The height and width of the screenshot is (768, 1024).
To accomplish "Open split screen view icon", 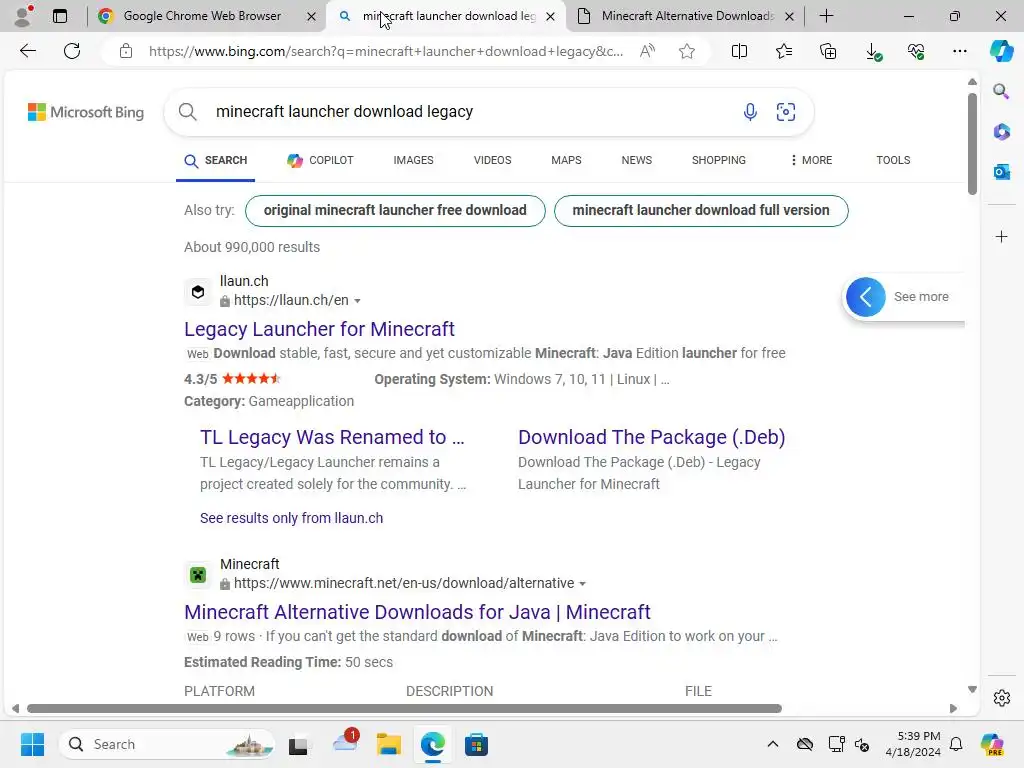I will 739,51.
